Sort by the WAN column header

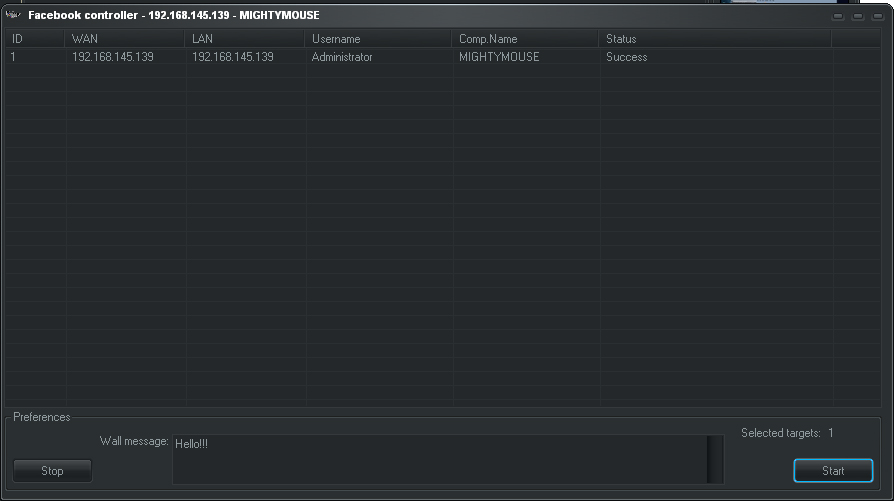coord(124,39)
